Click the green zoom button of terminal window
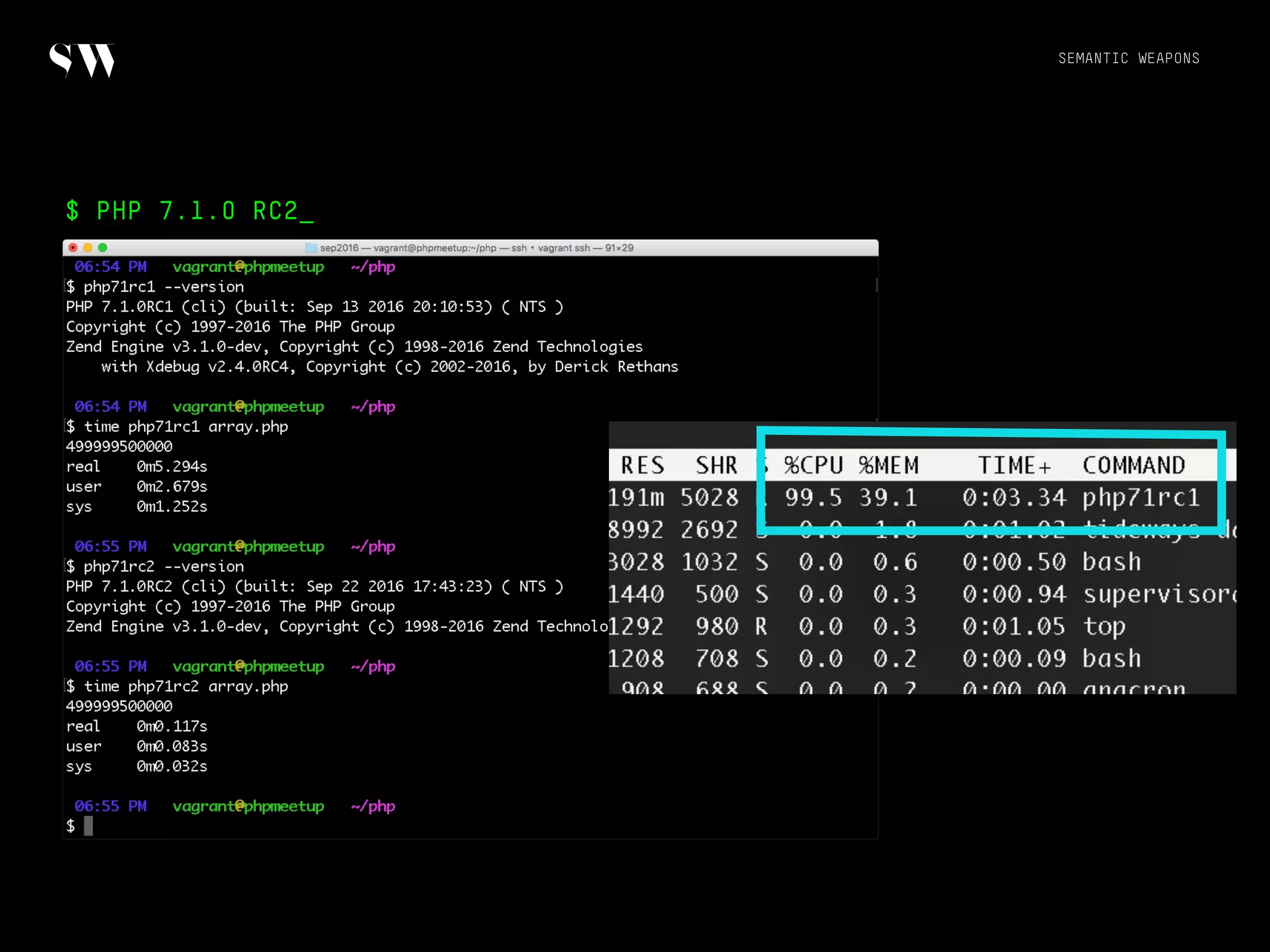This screenshot has height=952, width=1270. click(102, 247)
